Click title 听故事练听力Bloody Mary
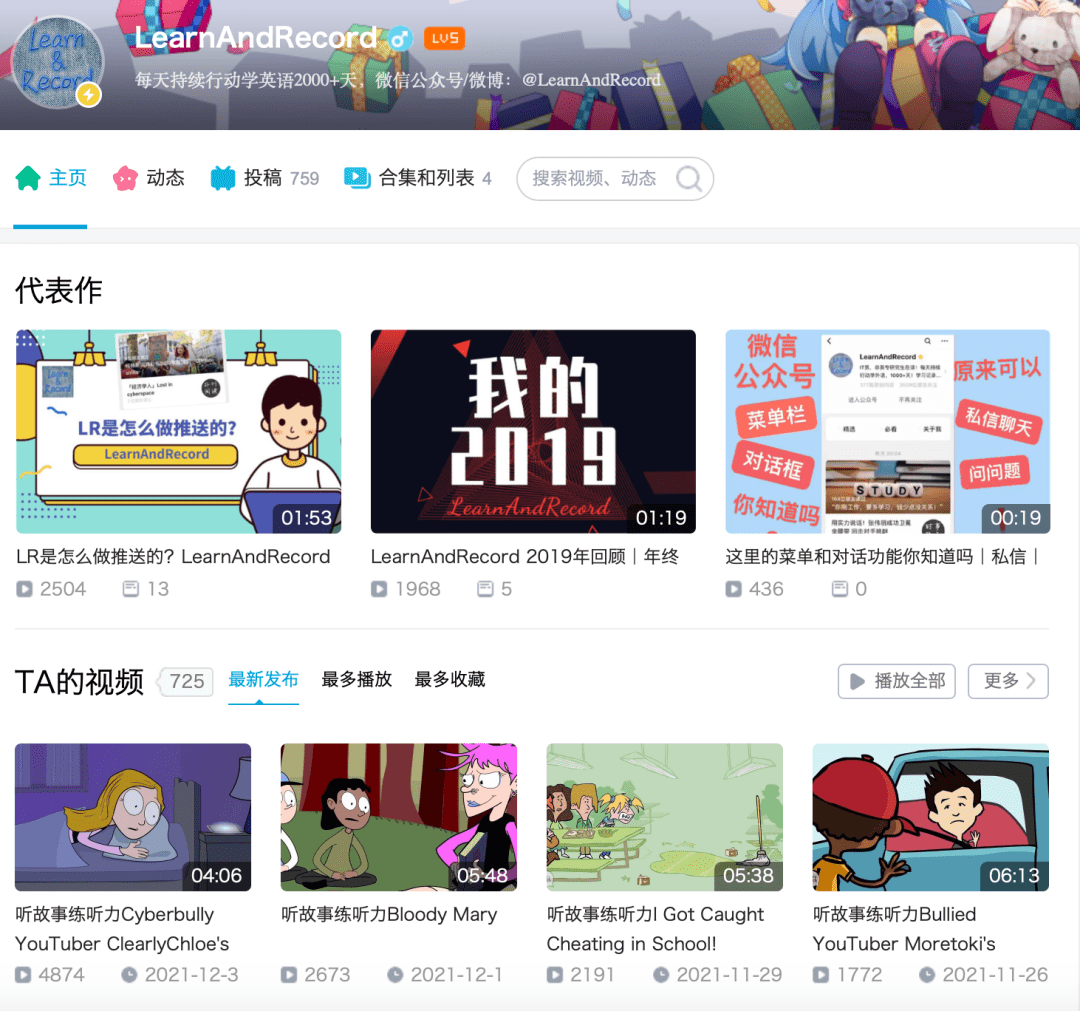 [x=389, y=915]
